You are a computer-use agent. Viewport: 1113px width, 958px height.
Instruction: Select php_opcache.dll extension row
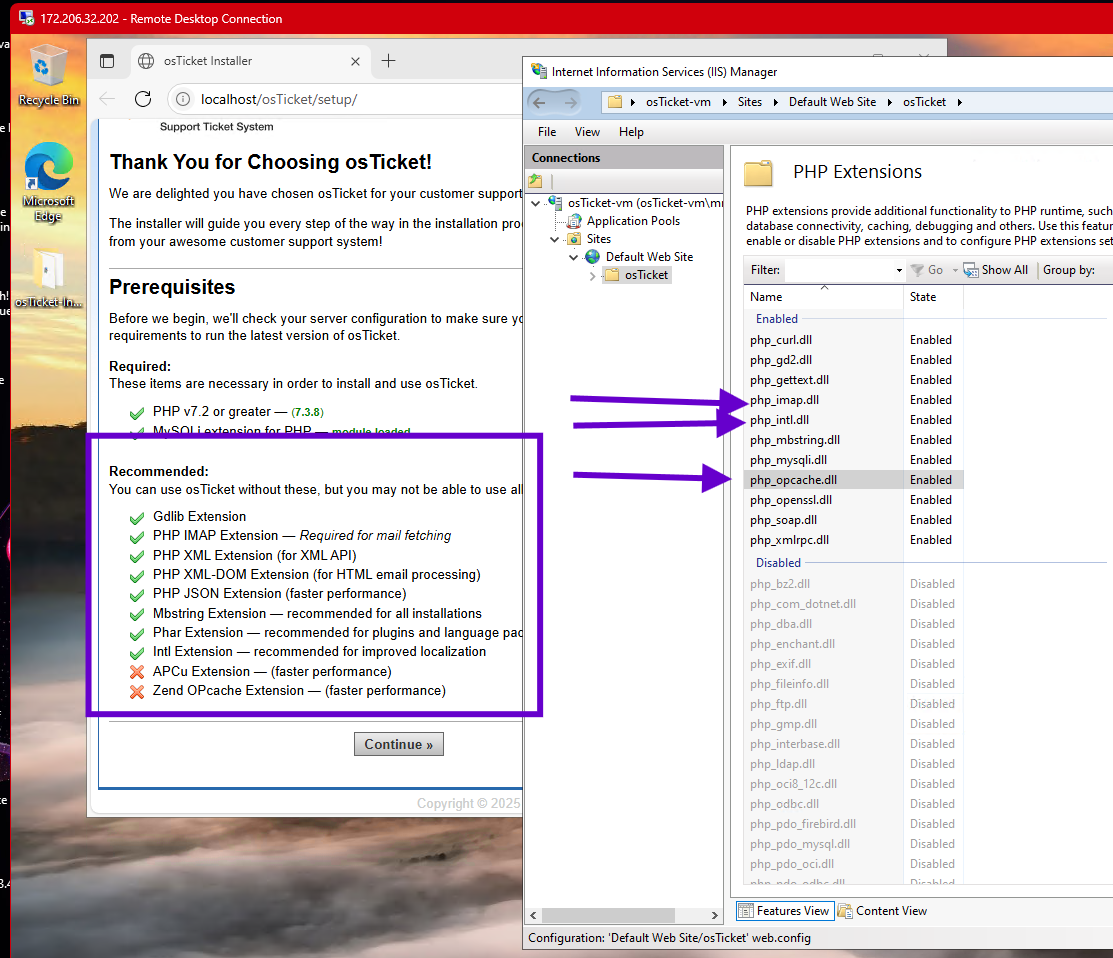[853, 480]
